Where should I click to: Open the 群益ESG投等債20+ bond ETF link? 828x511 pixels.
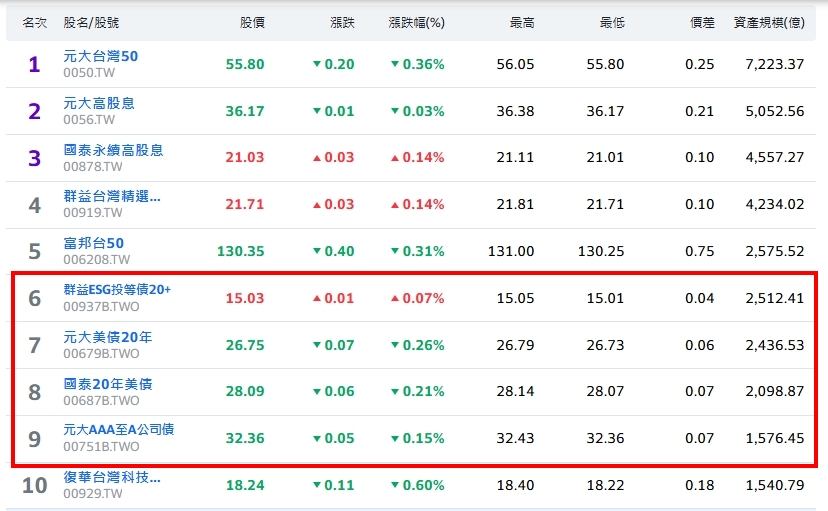pos(117,290)
